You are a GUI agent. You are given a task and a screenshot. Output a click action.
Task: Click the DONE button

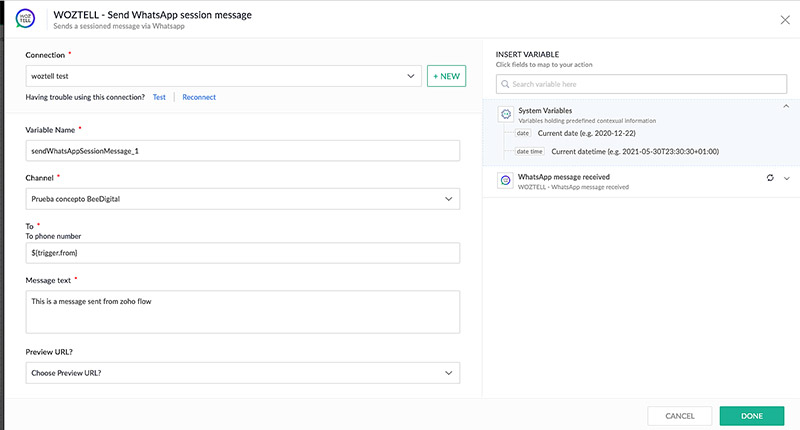(752, 416)
